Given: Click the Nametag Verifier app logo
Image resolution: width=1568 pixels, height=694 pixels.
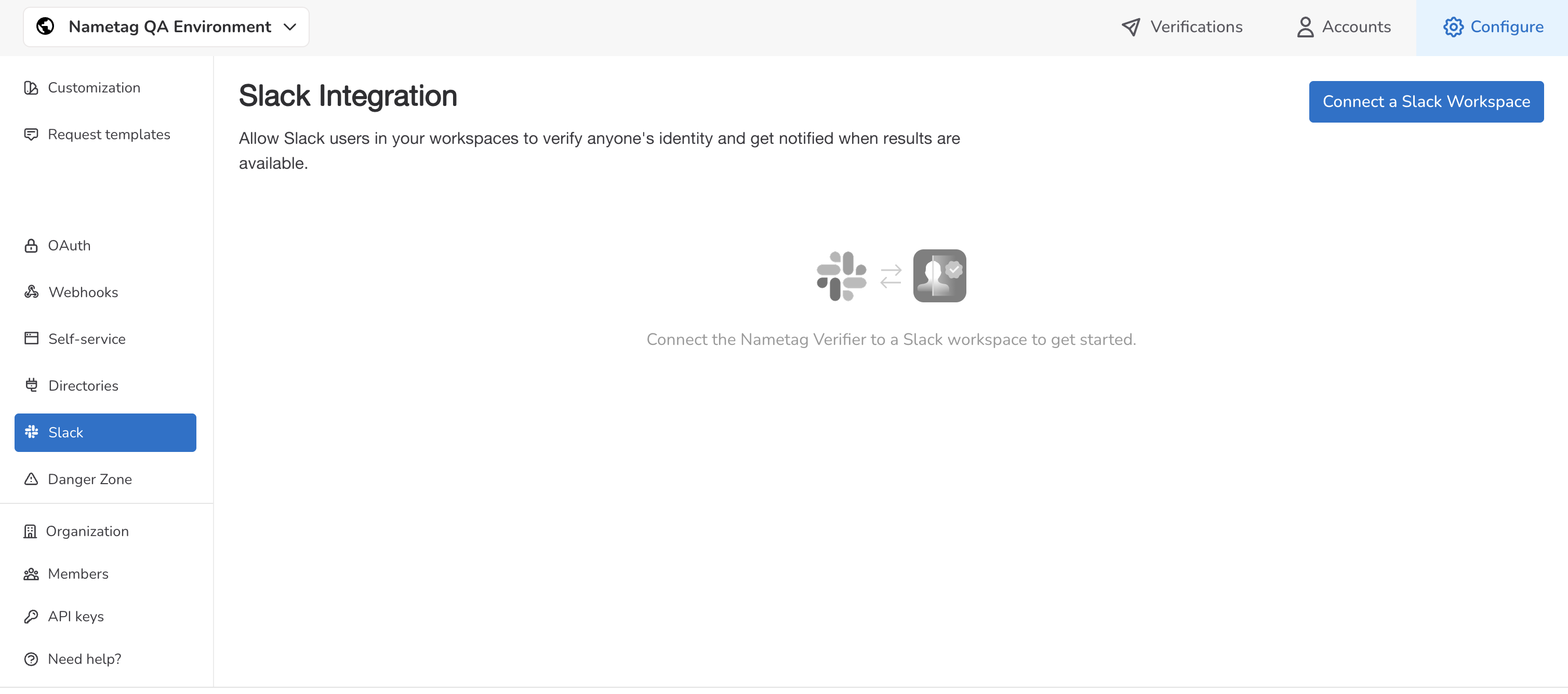Looking at the screenshot, I should [939, 276].
